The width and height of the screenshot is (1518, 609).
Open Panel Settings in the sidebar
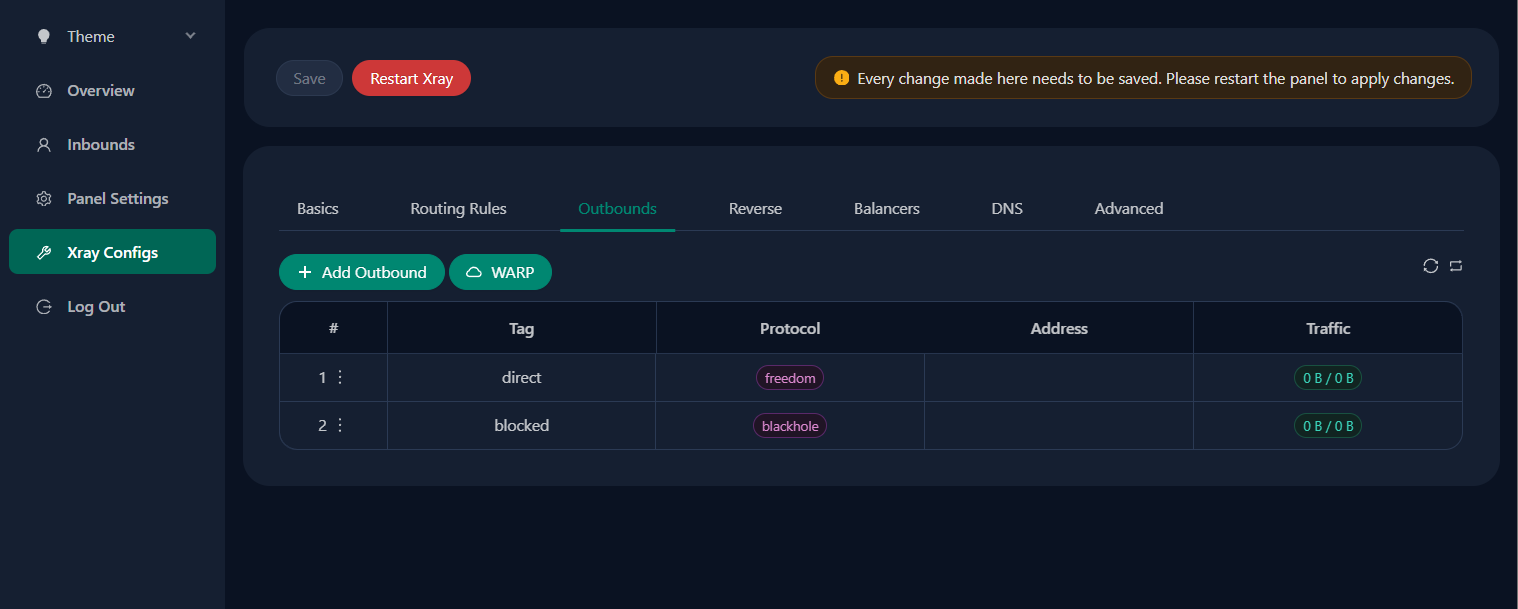117,199
